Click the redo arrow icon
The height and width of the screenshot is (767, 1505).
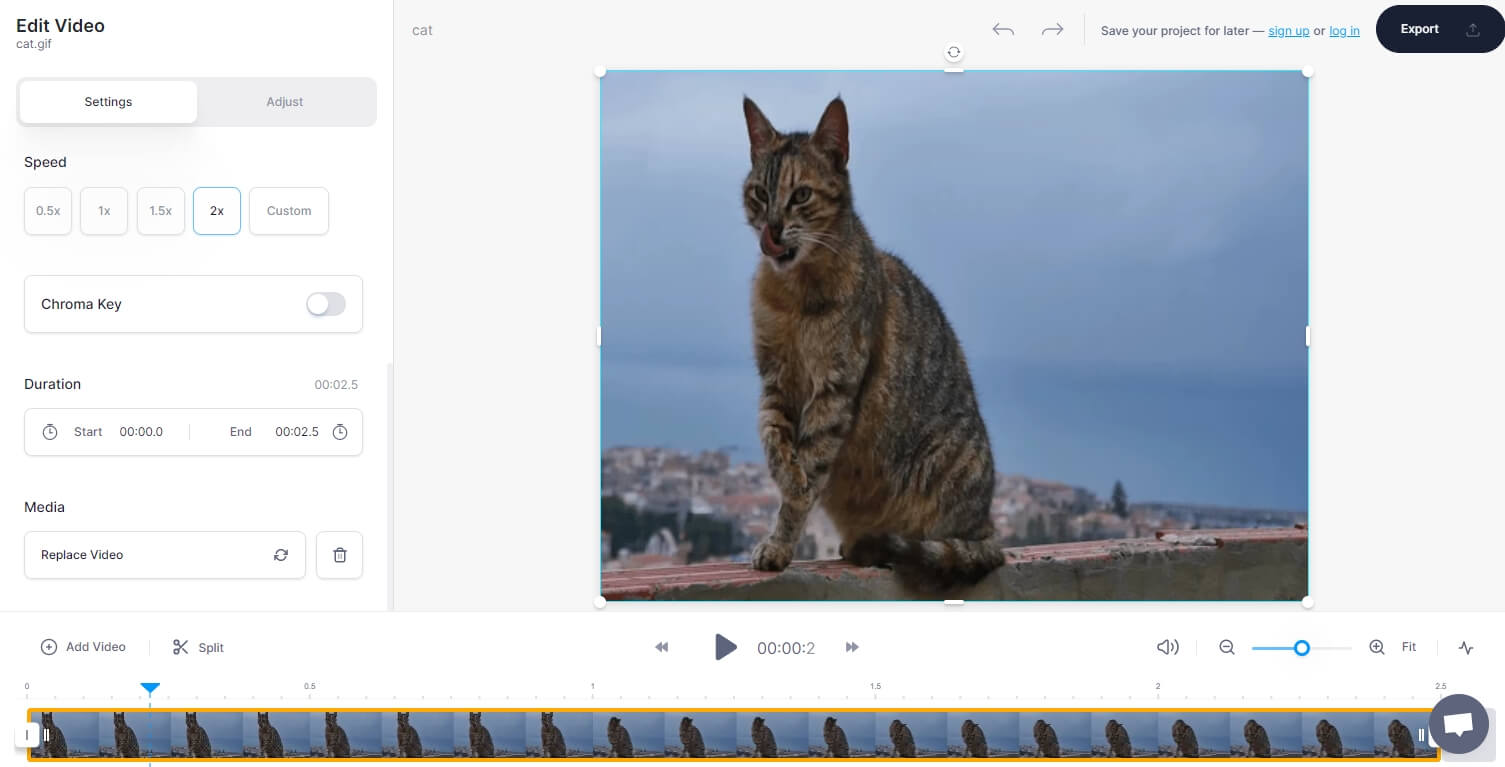pos(1052,30)
